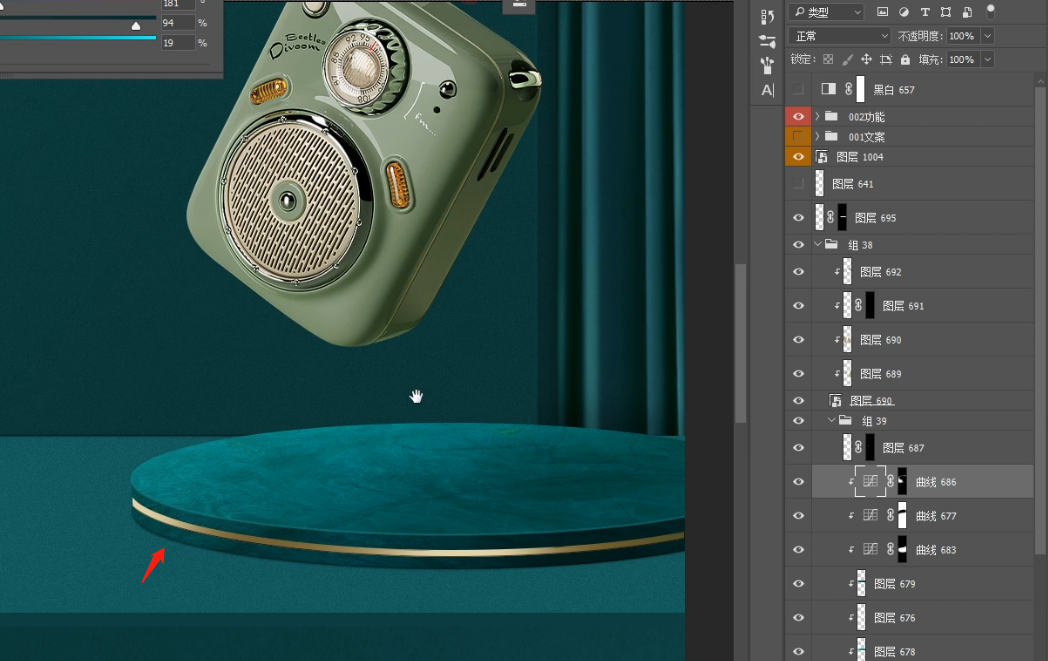Click the slider handle beside value 94
Viewport: 1048px width, 661px height.
(x=136, y=26)
